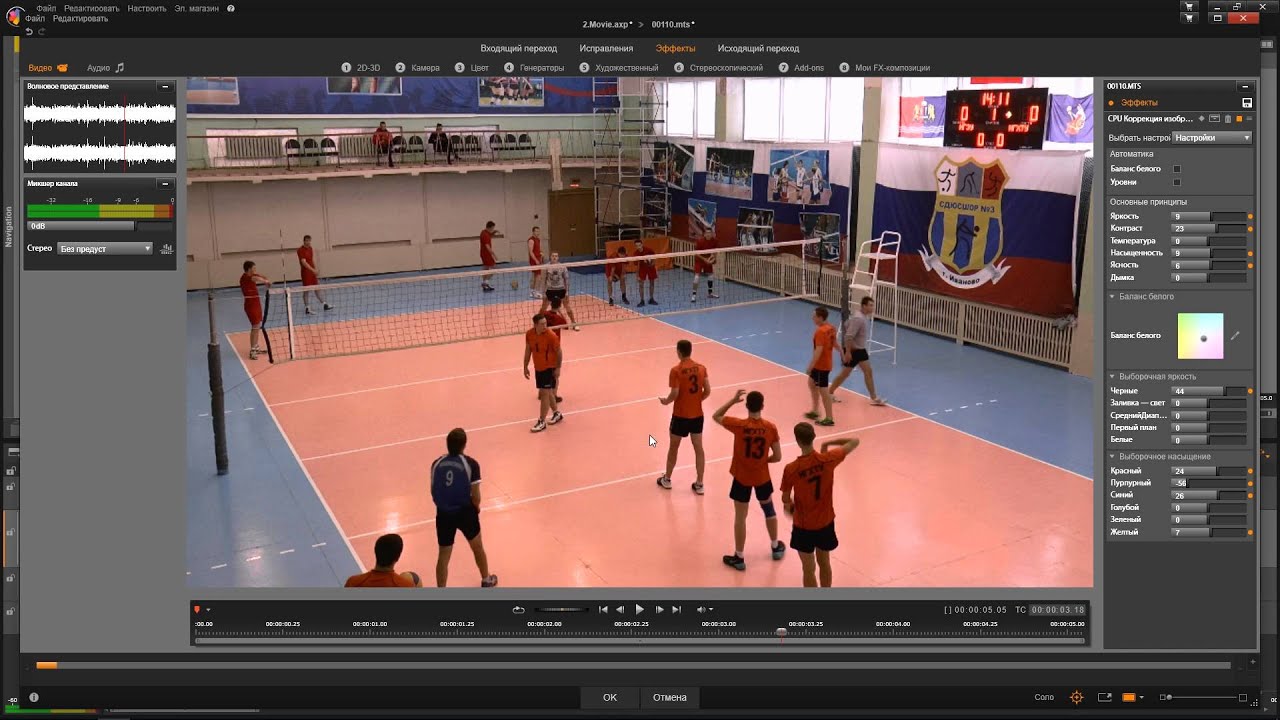Click the OK button
Image resolution: width=1280 pixels, height=720 pixels.
coord(610,697)
